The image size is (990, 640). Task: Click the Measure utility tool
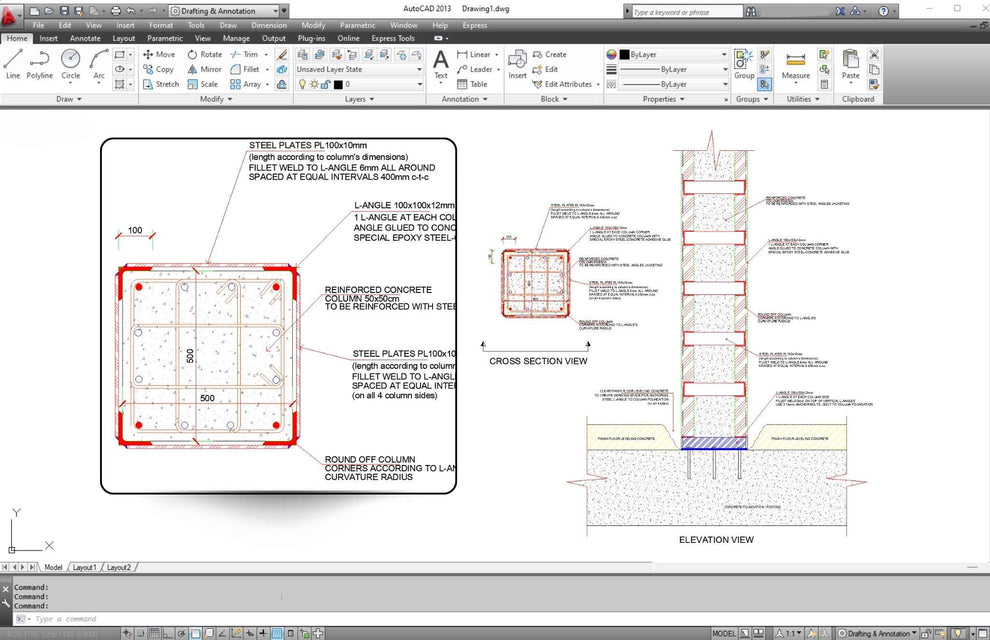coord(796,64)
